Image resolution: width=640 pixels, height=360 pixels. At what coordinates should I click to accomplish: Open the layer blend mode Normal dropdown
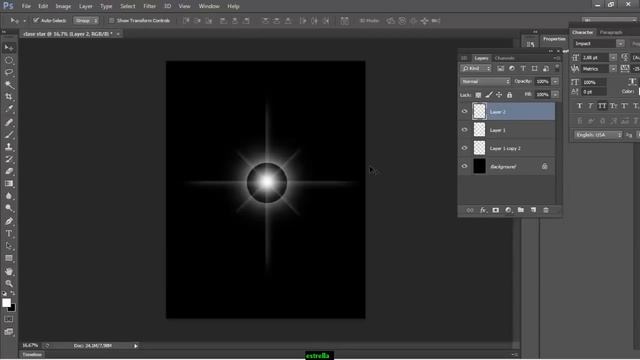485,82
